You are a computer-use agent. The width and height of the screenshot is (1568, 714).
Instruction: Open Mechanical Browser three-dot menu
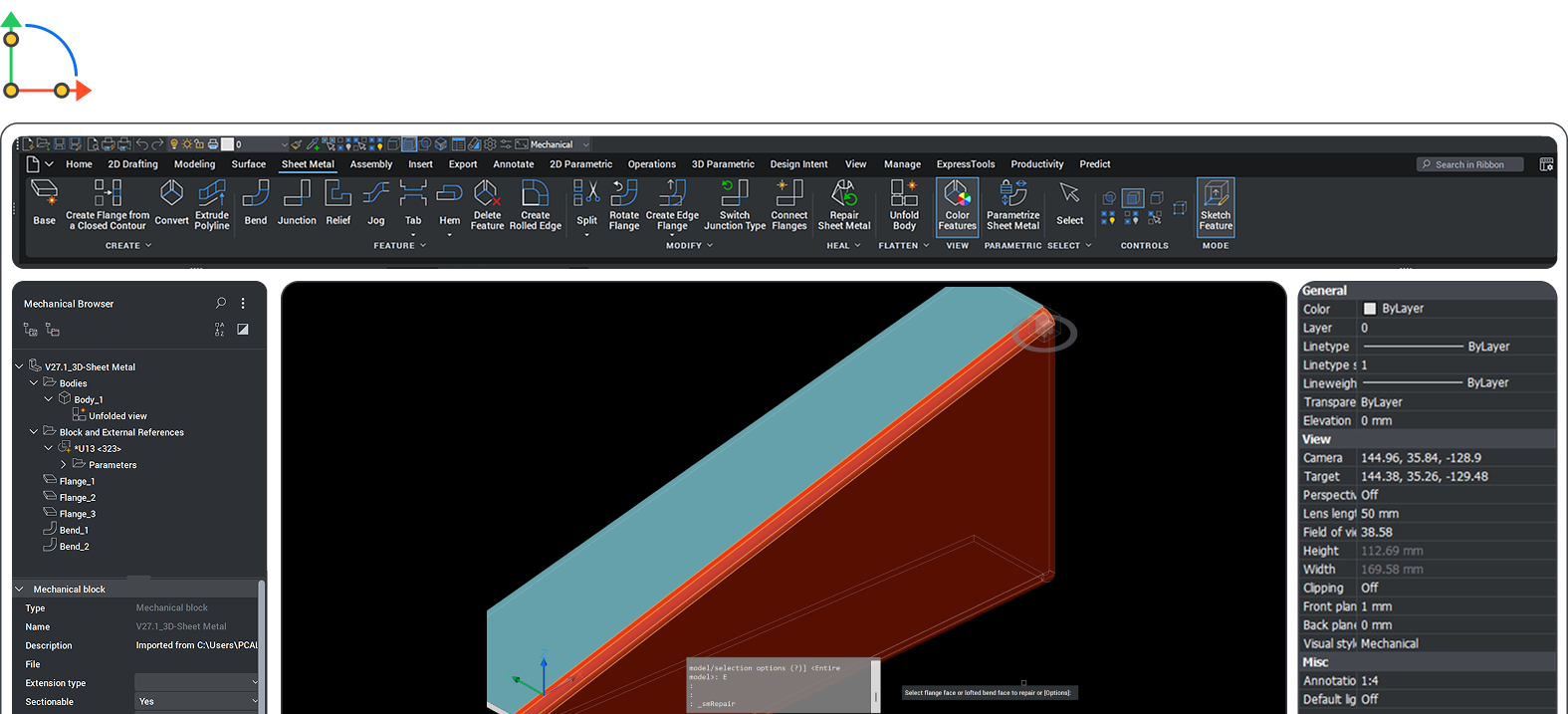point(243,303)
